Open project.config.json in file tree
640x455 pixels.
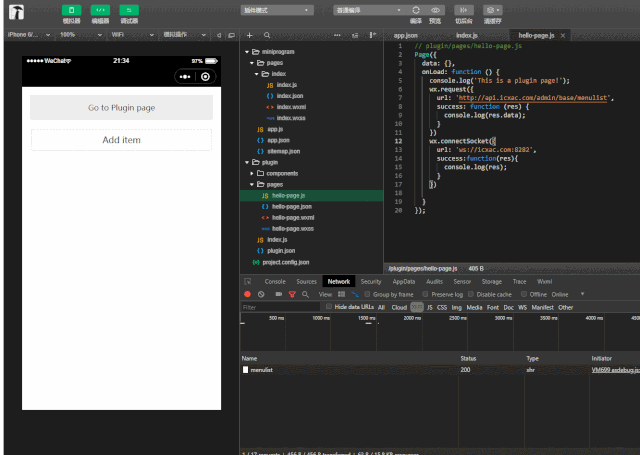(x=286, y=262)
